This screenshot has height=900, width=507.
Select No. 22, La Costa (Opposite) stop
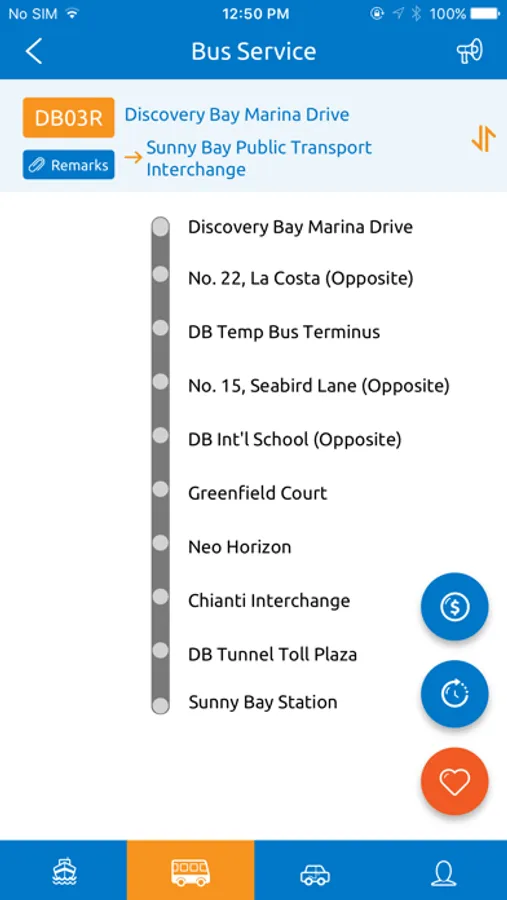pos(301,279)
